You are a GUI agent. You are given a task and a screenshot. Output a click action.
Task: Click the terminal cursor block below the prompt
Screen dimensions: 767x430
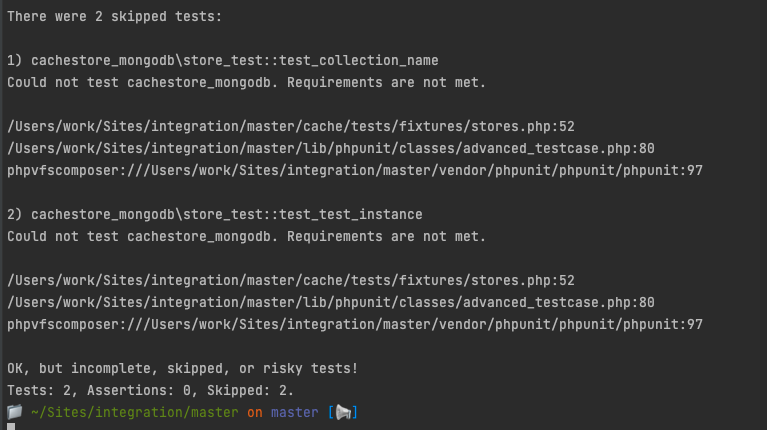pyautogui.click(x=11, y=427)
